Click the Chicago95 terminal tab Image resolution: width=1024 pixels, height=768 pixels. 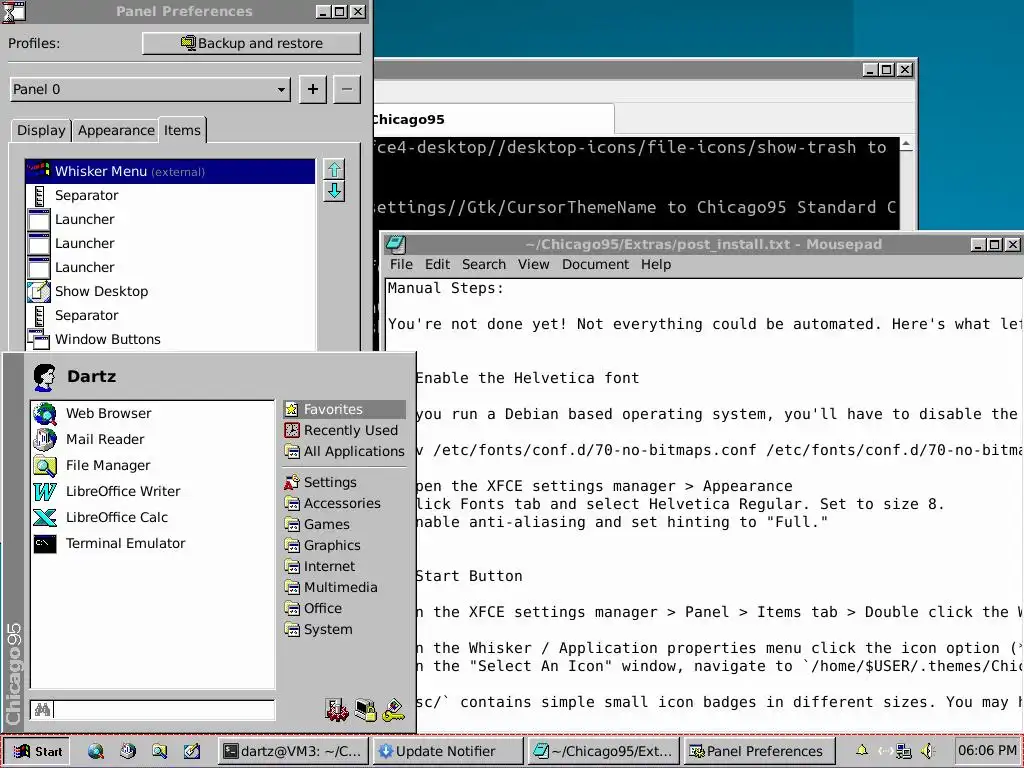pos(494,120)
